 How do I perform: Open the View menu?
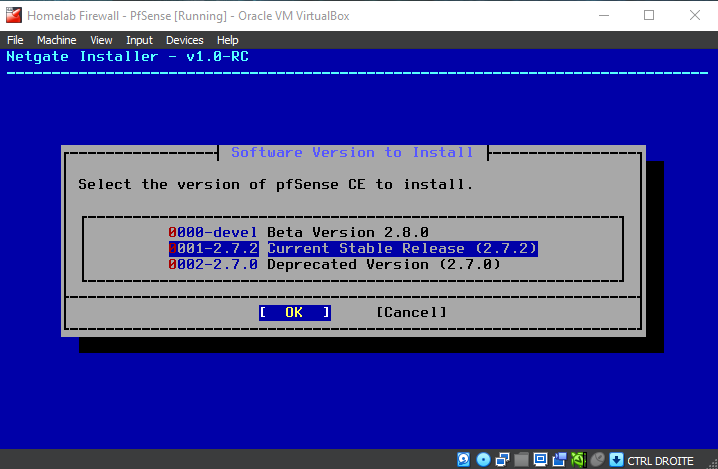point(101,40)
